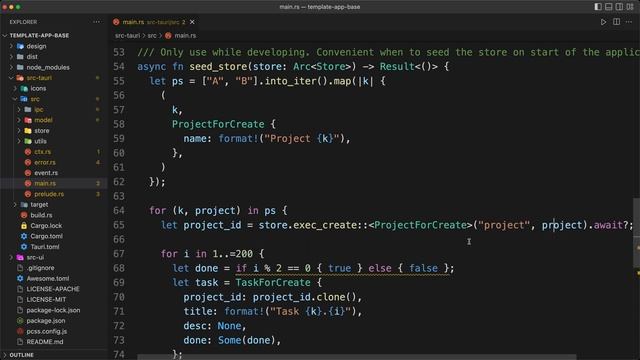Click the gear icon beside Cargo.toml
Screen dimensions: 640x360
(x=24, y=236)
